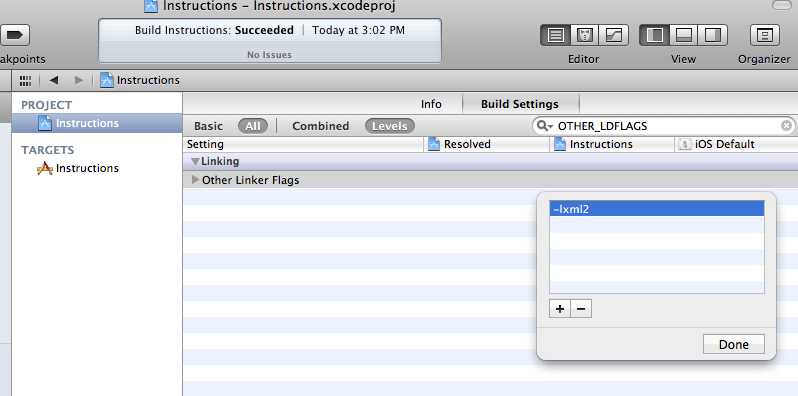
Task: Open the search options magnifier dropdown
Action: [545, 126]
